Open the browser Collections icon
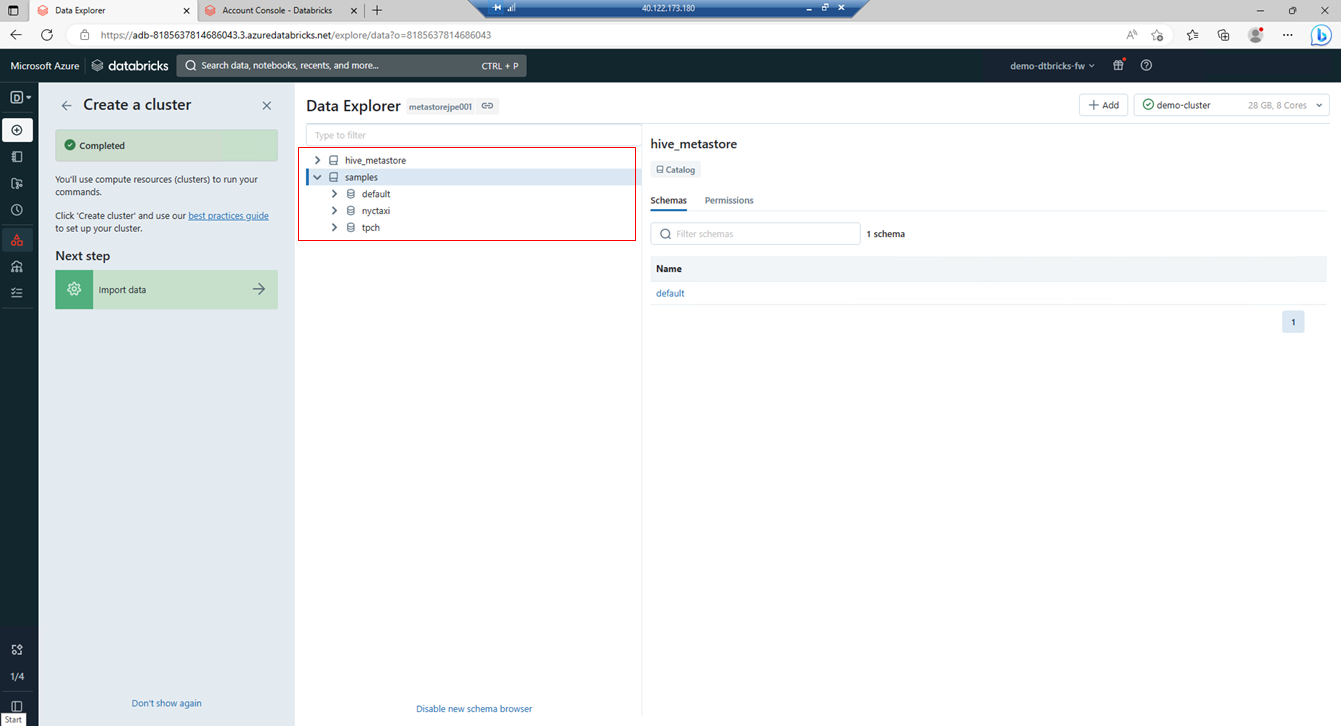 pos(1224,35)
